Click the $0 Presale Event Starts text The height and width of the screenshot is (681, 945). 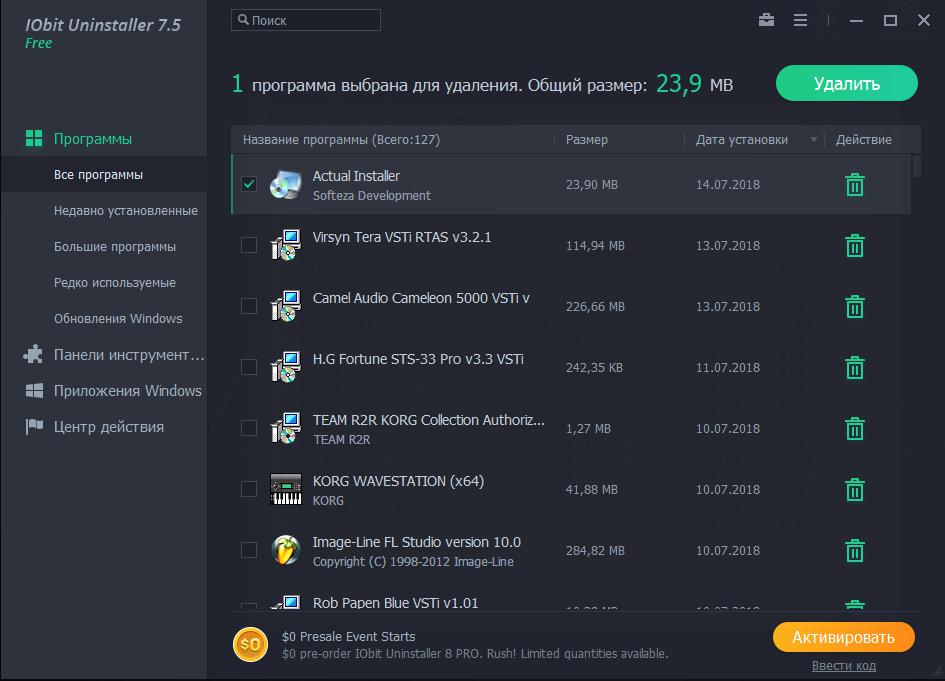point(348,636)
